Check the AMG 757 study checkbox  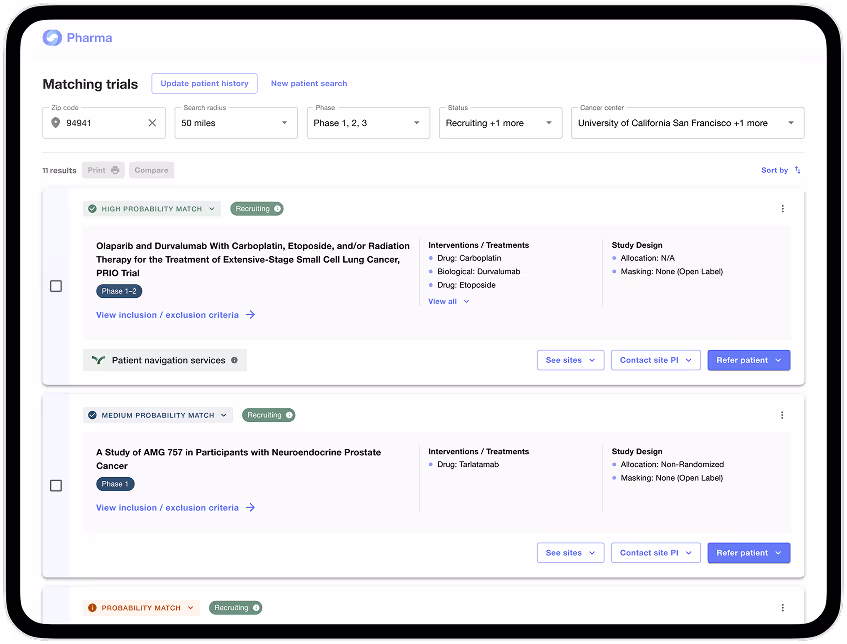[x=56, y=486]
